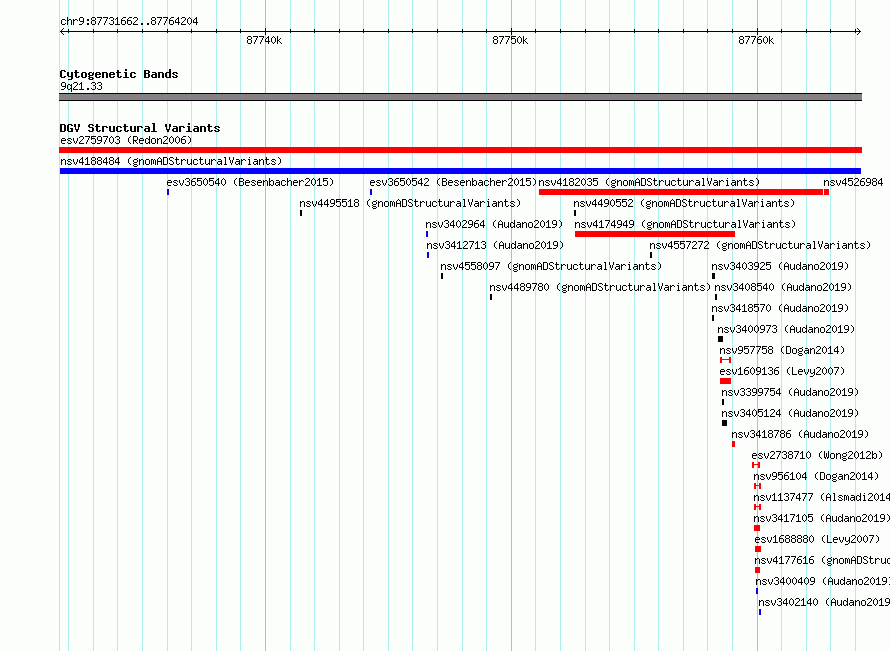The width and height of the screenshot is (890, 651).
Task: Open nsv4489780 gnomAD variant label
Action: (x=600, y=287)
